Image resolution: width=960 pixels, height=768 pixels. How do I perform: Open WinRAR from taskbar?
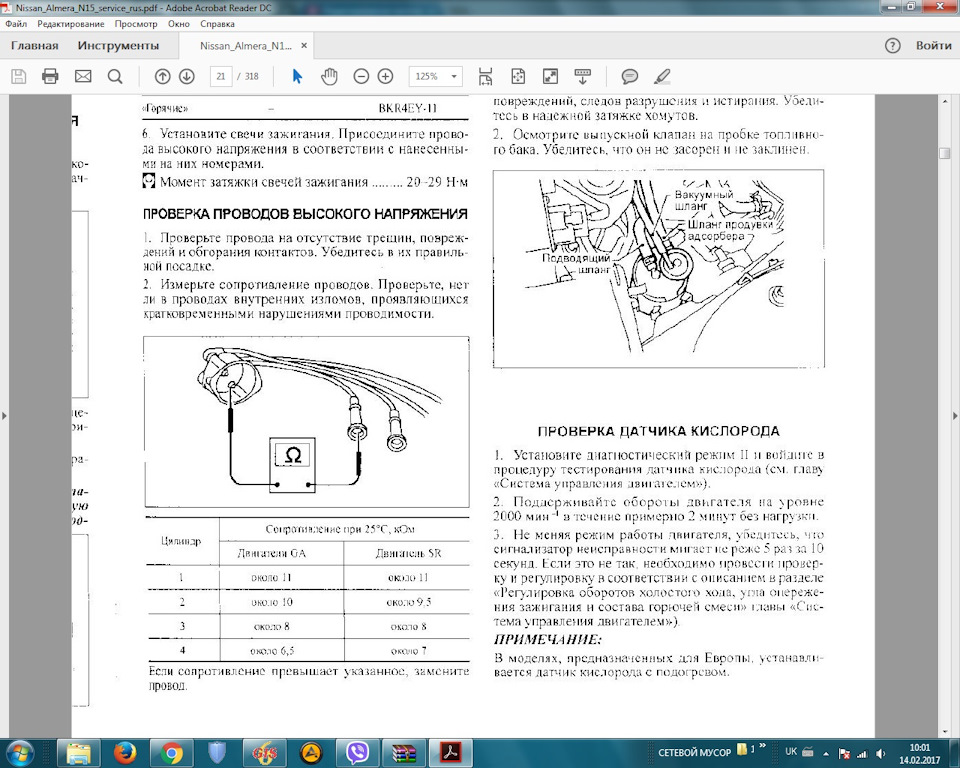404,753
